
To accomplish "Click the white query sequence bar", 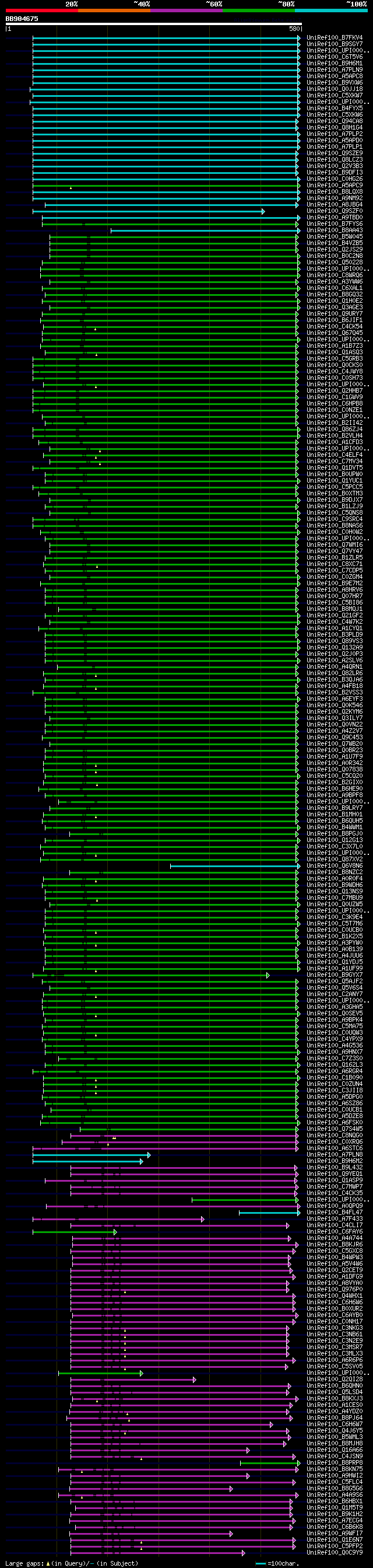I will (154, 24).
